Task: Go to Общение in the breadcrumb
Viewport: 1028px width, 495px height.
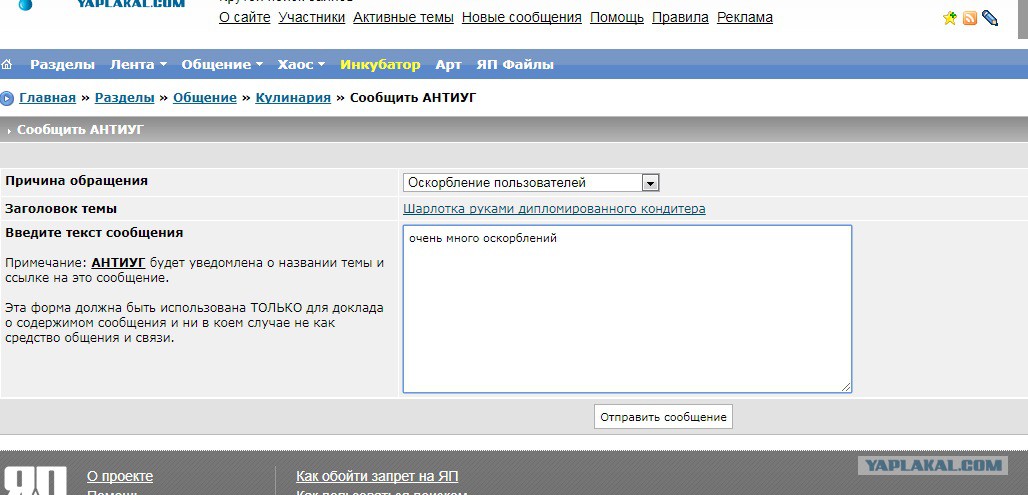Action: [x=205, y=98]
